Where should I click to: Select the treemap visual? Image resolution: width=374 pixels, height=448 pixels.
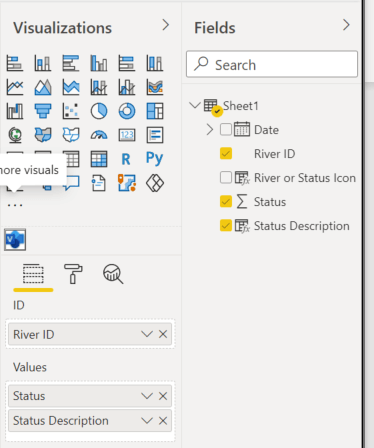click(x=155, y=111)
